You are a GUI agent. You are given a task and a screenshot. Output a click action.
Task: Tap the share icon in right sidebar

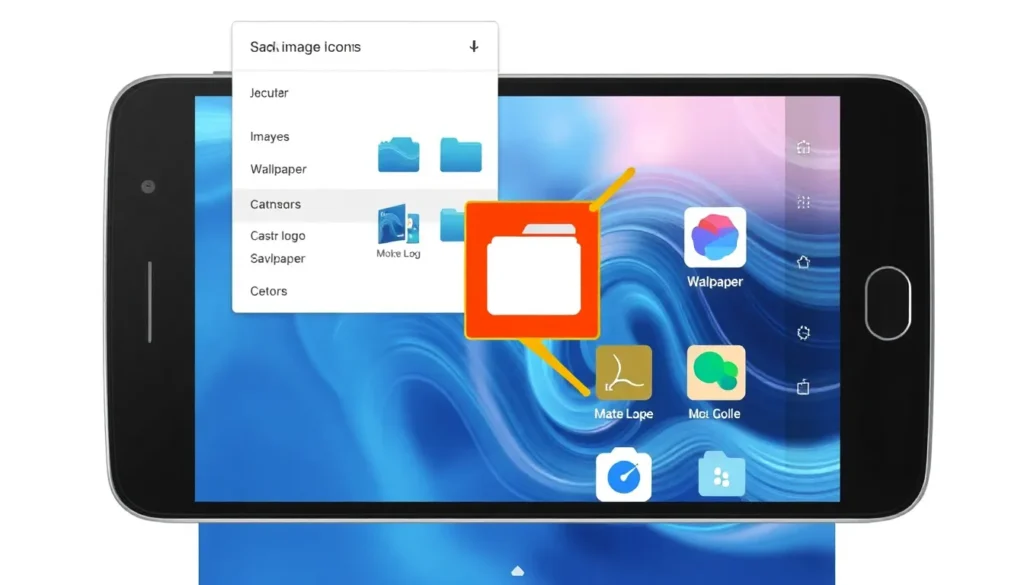coord(803,387)
